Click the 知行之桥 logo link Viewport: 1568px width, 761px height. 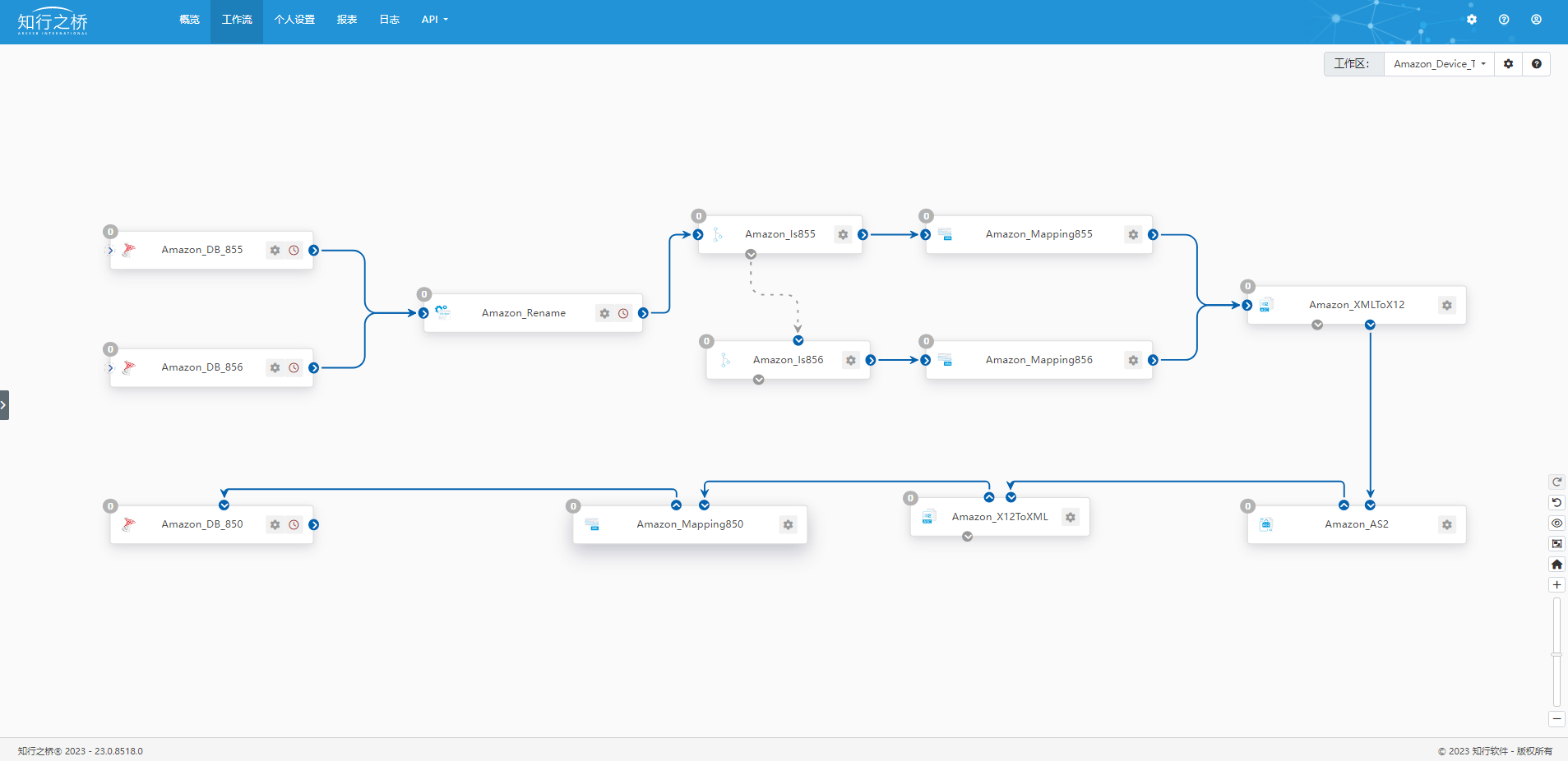(x=53, y=21)
